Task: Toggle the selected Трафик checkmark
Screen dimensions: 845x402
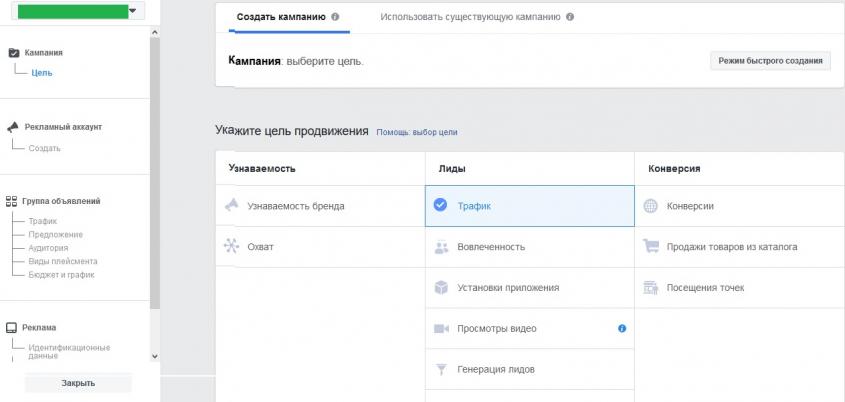Action: [x=440, y=205]
